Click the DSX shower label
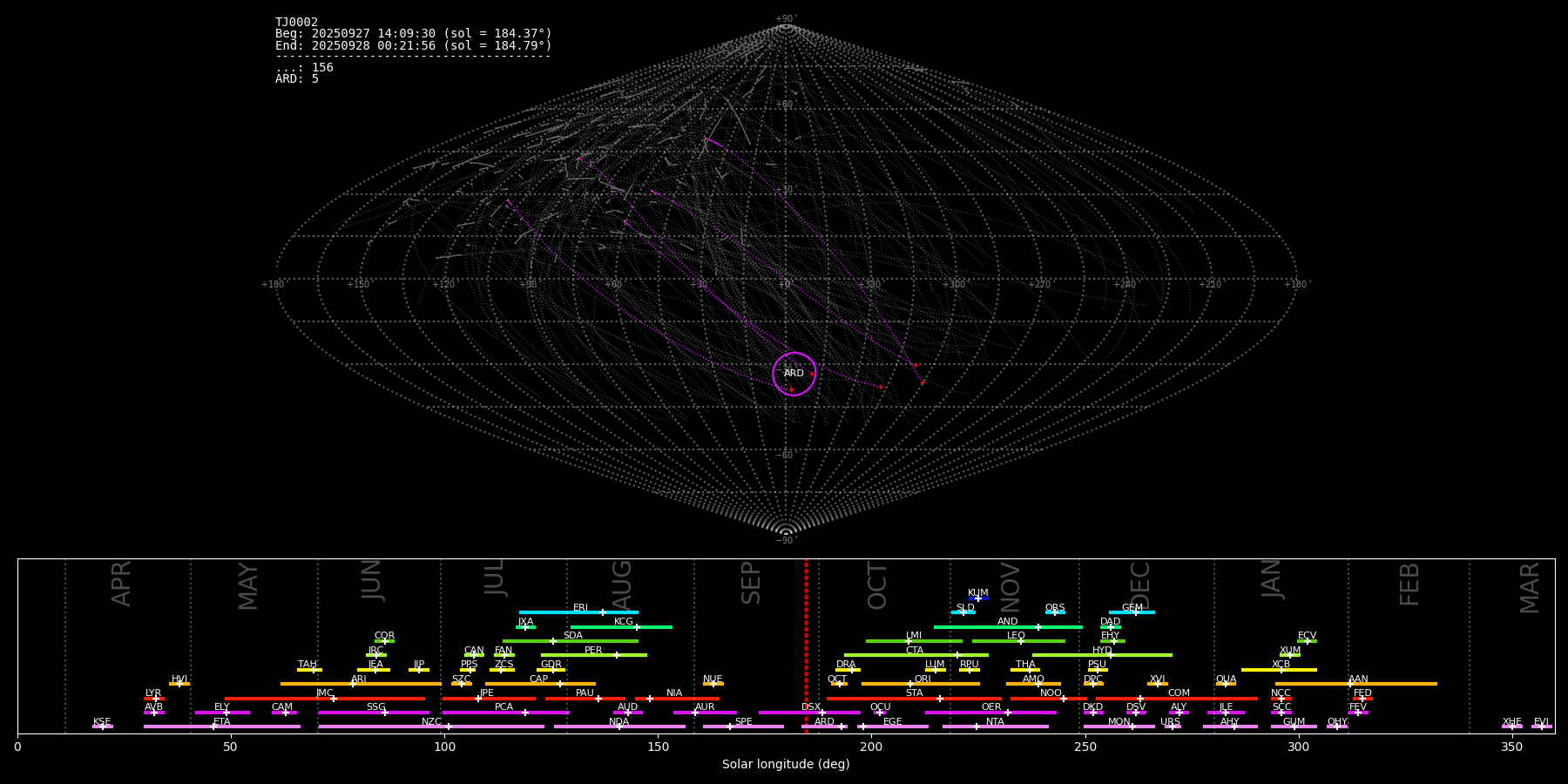The image size is (1568, 784). click(x=811, y=707)
